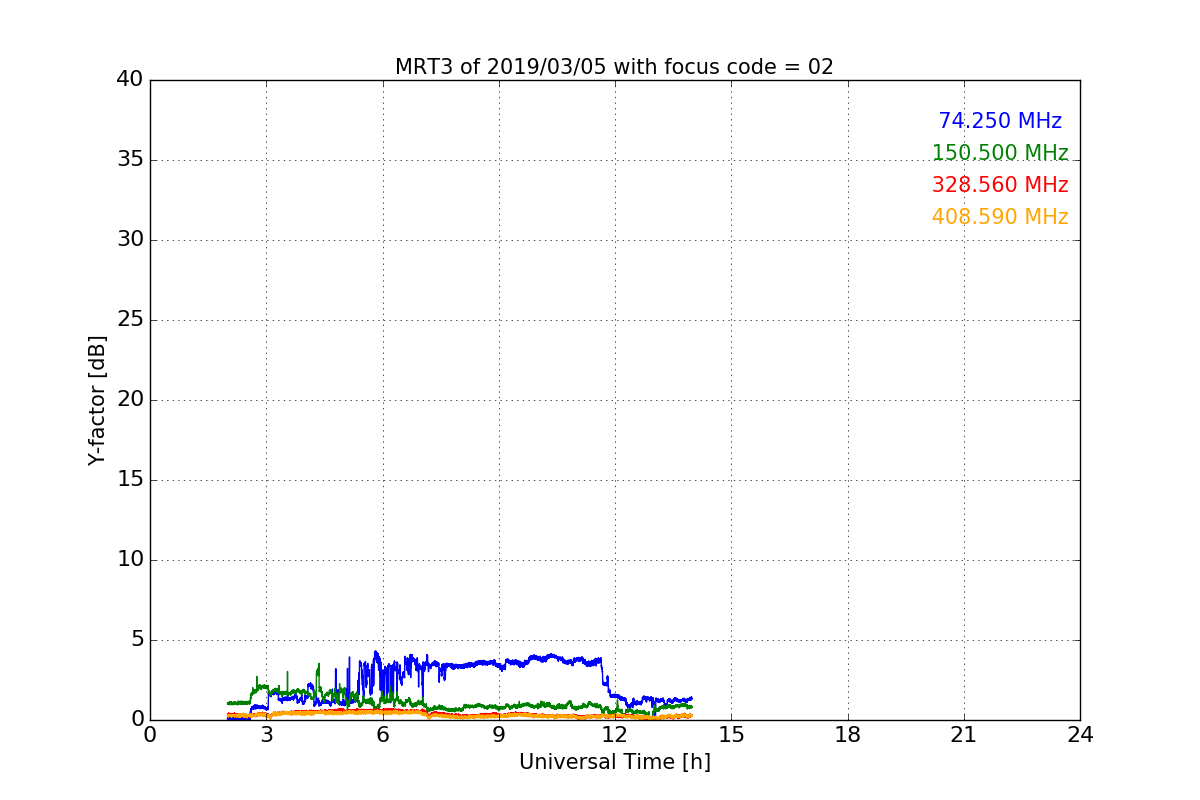
Task: Click y-axis tick label 30
Action: click(130, 240)
